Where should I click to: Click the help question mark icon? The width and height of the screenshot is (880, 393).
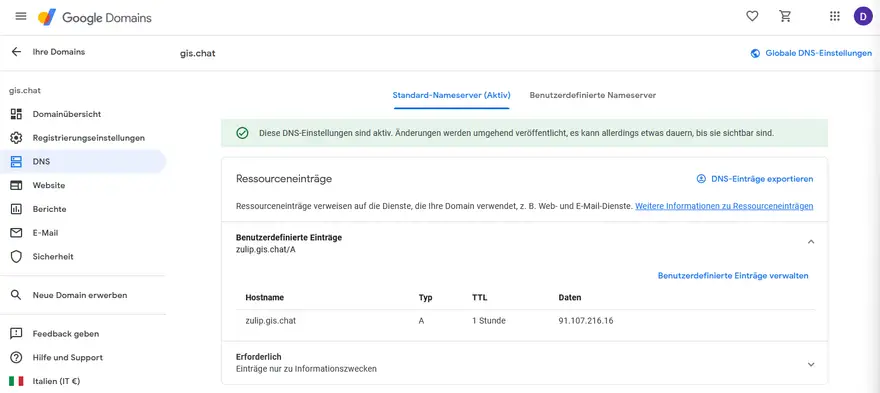point(16,357)
